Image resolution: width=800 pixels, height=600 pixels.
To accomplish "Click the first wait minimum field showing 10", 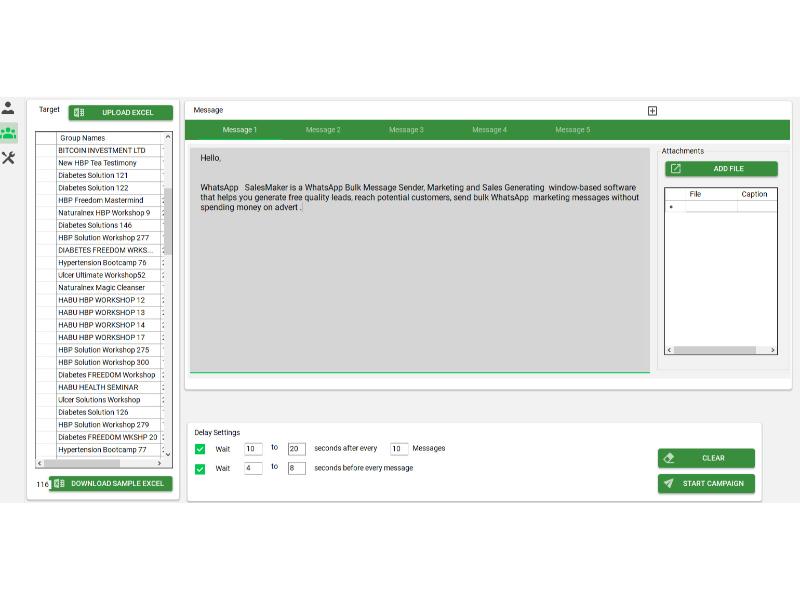I will 253,449.
